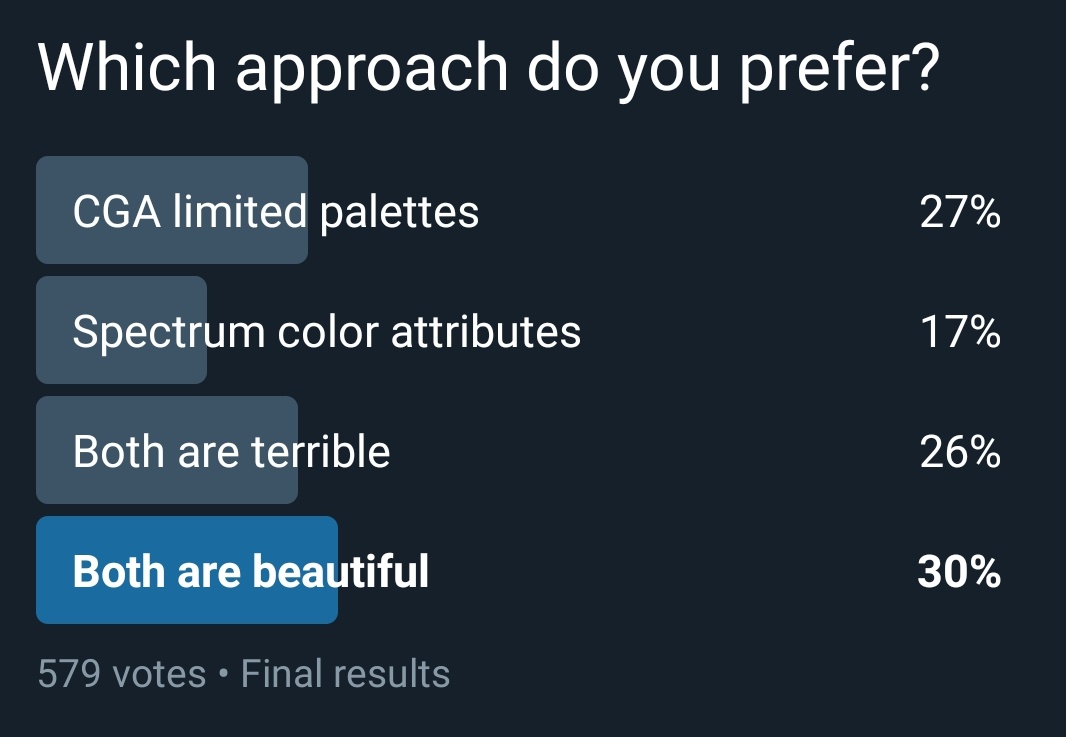Click the word palettes in first option
The width and height of the screenshot is (1066, 737).
pos(399,213)
